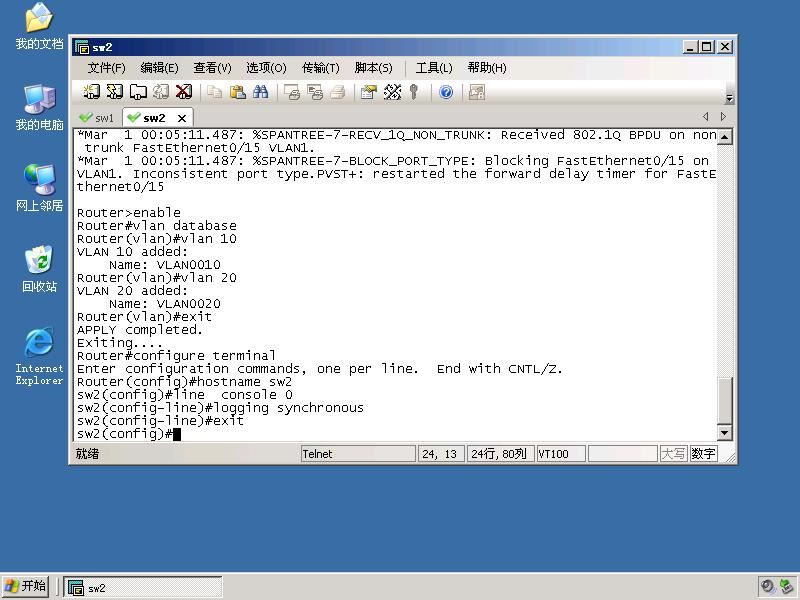Click the last toolbar icon after Help
Image resolution: width=800 pixels, height=600 pixels.
pyautogui.click(x=477, y=92)
